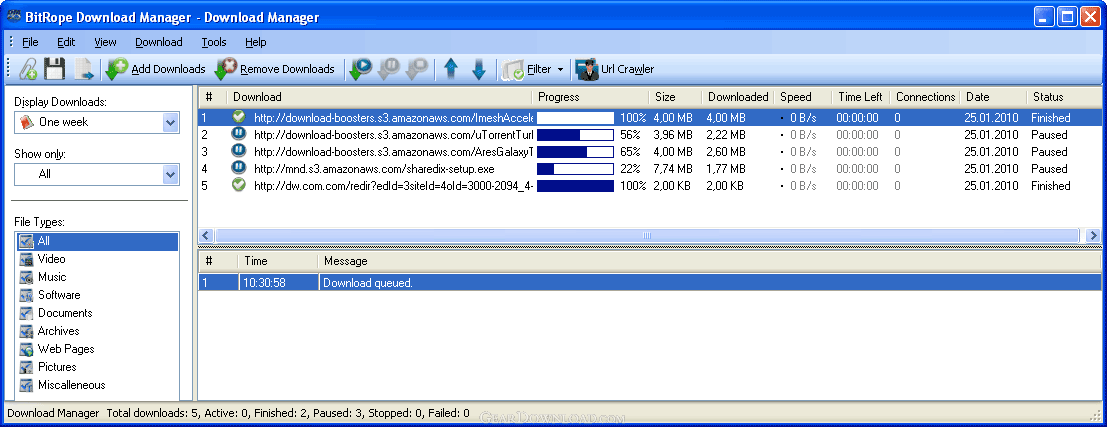This screenshot has height=427, width=1107.
Task: Select the dw.com redir download URL
Action: click(x=393, y=186)
